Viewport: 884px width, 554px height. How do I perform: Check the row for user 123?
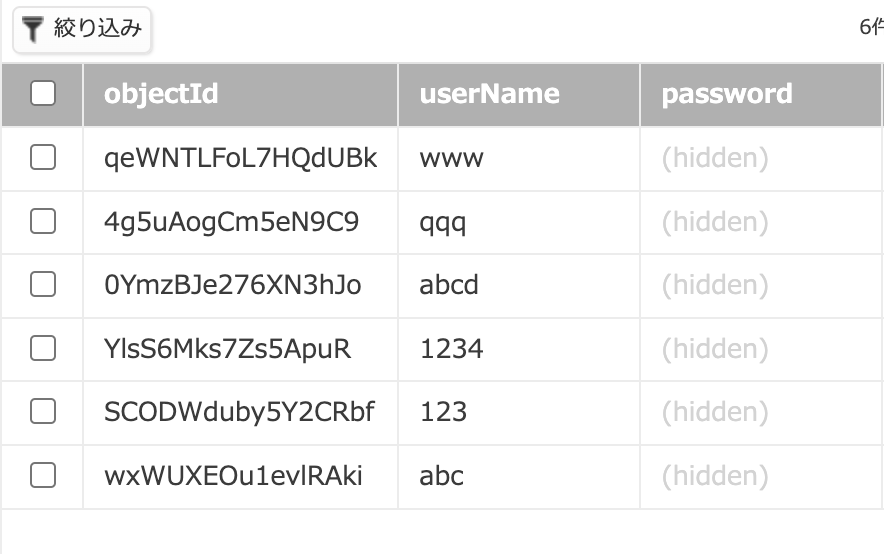click(x=43, y=412)
